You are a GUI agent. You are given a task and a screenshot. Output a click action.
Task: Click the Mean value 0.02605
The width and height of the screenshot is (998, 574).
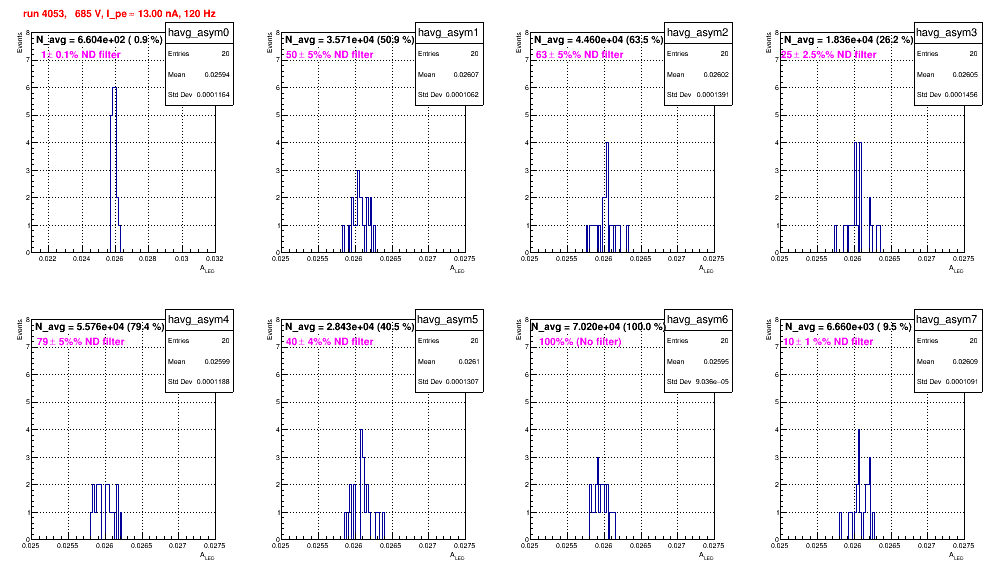[966, 74]
